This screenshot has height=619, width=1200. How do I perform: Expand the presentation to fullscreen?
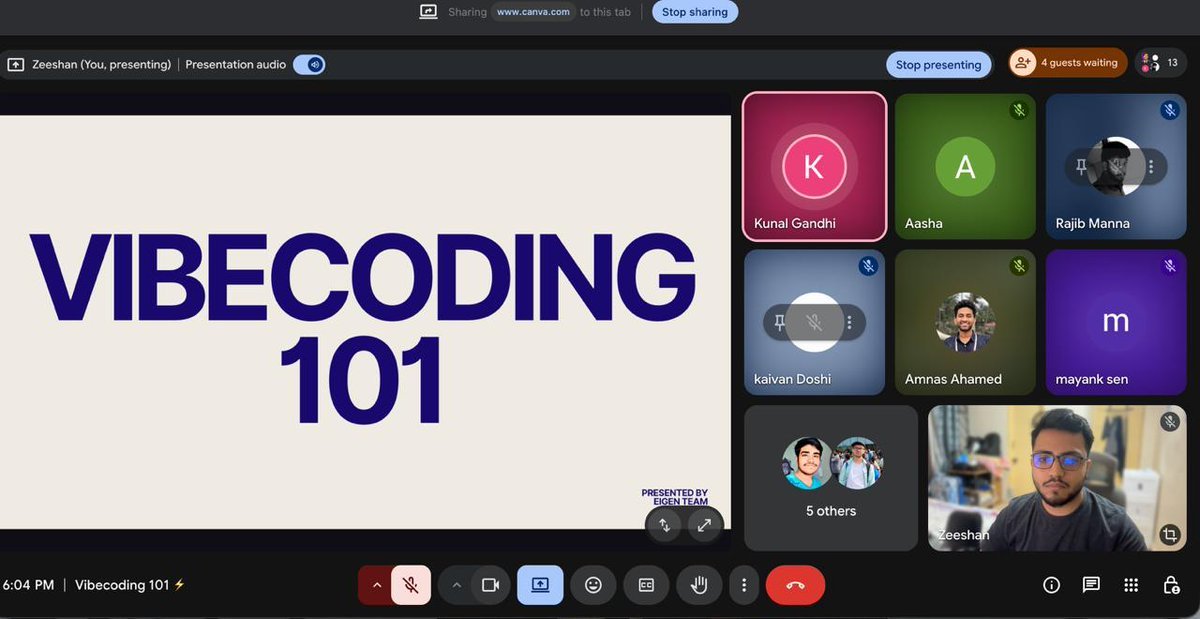point(704,525)
